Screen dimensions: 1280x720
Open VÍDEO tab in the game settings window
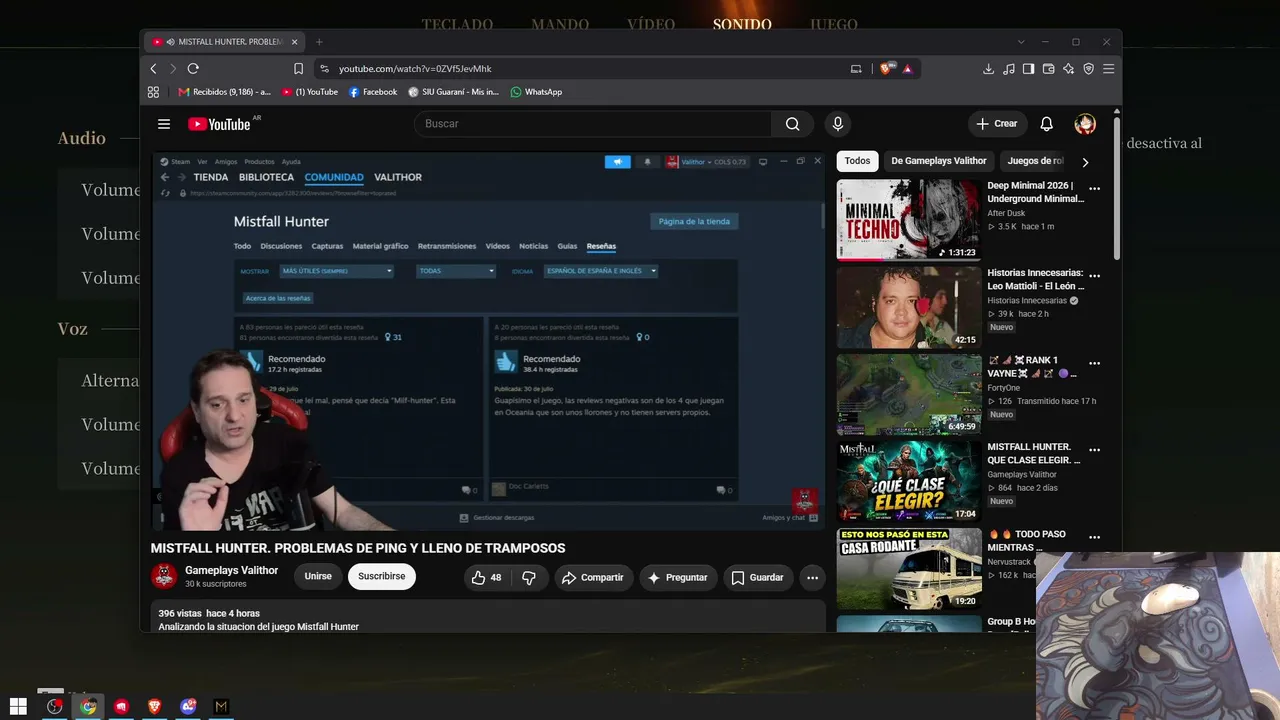[x=651, y=24]
